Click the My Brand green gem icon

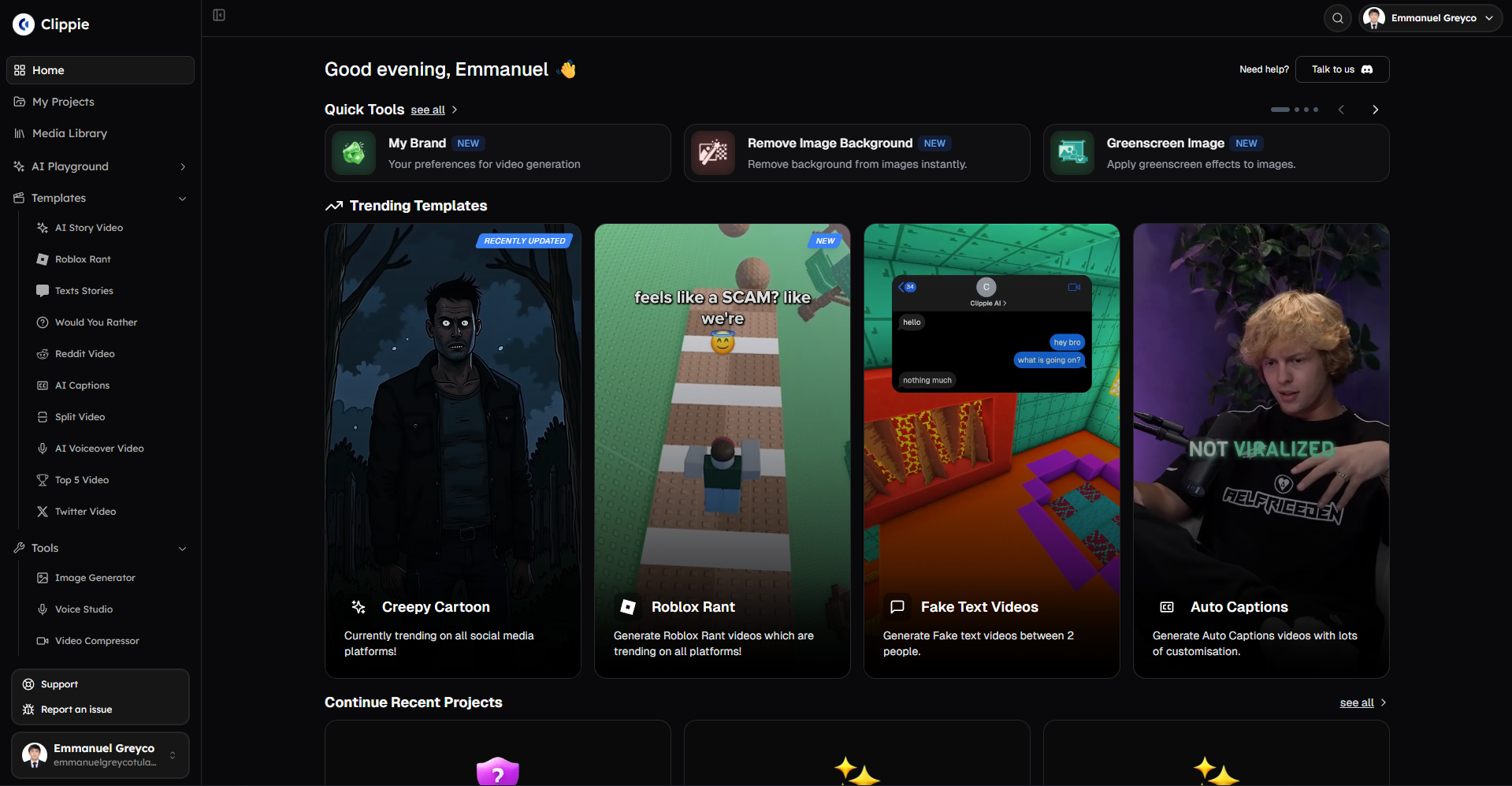point(354,153)
